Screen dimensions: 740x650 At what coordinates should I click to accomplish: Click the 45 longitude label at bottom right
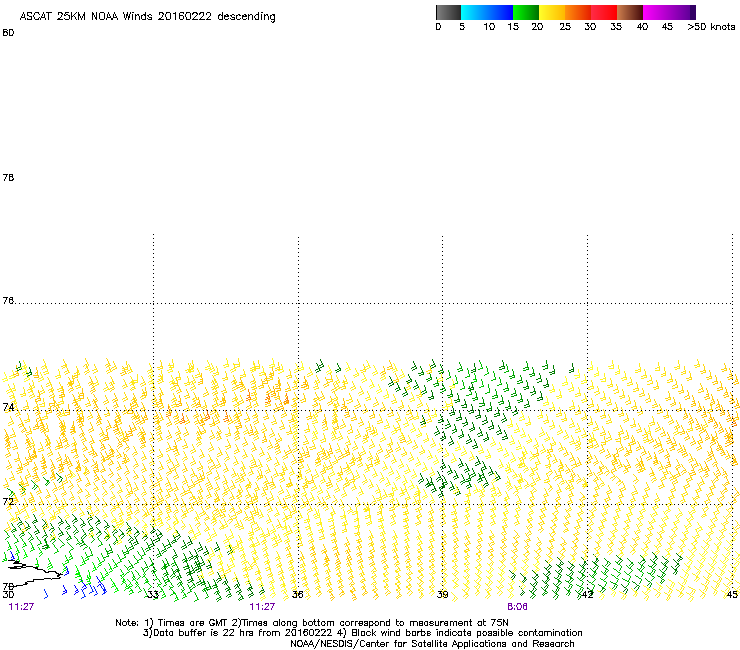coord(732,595)
